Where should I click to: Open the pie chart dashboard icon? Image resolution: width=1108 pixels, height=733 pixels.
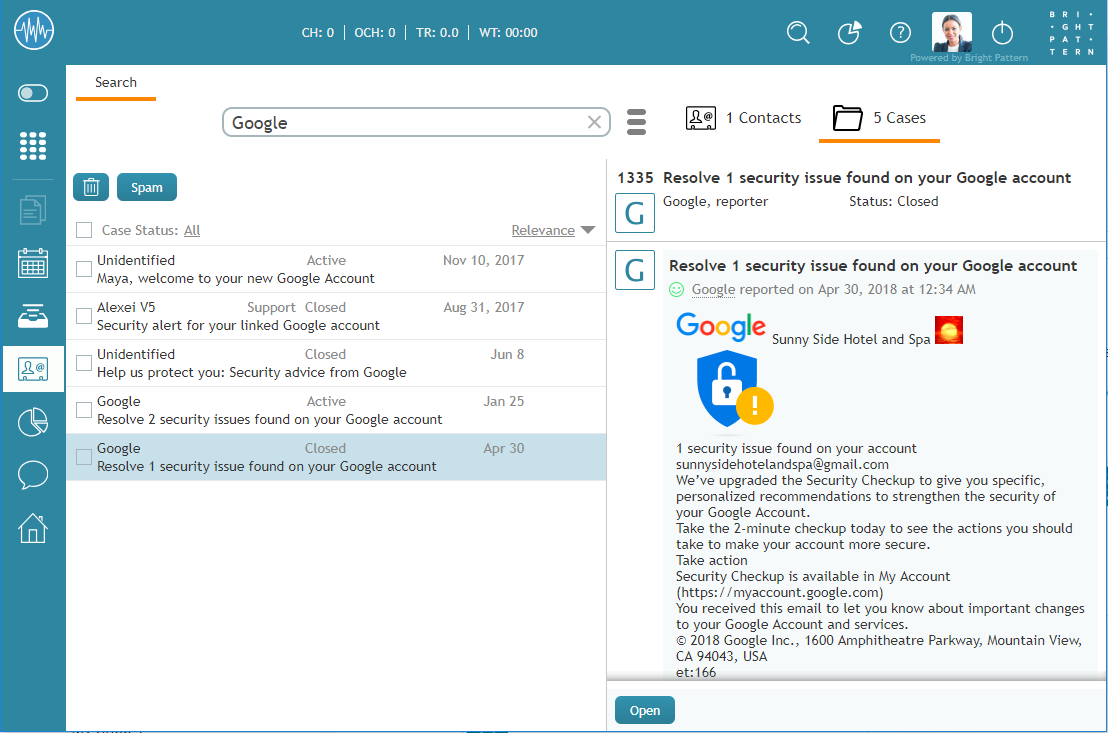tap(33, 422)
